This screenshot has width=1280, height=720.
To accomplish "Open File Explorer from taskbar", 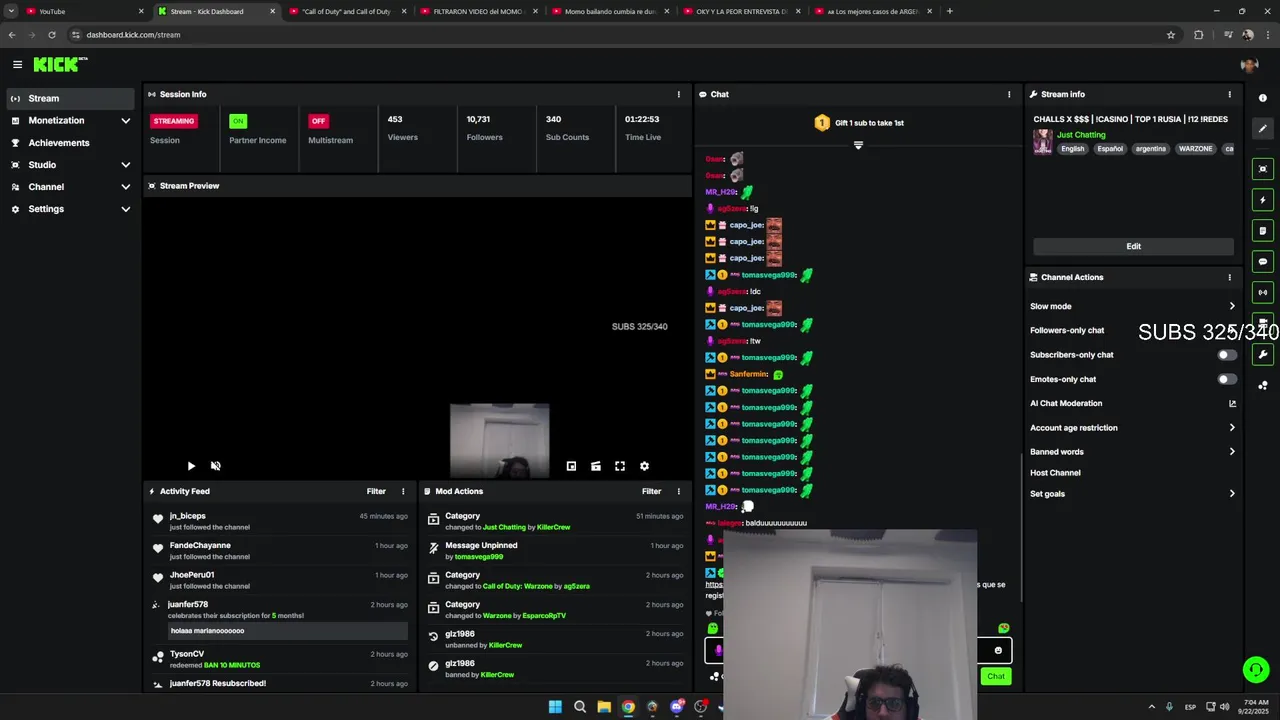I will tap(604, 707).
